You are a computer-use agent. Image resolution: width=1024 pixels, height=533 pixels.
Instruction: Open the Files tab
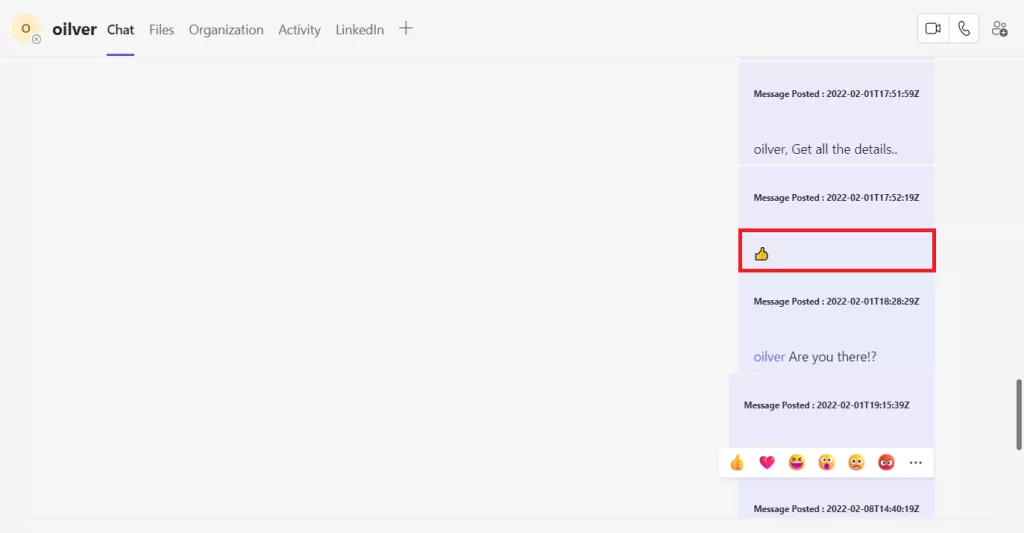click(x=161, y=29)
